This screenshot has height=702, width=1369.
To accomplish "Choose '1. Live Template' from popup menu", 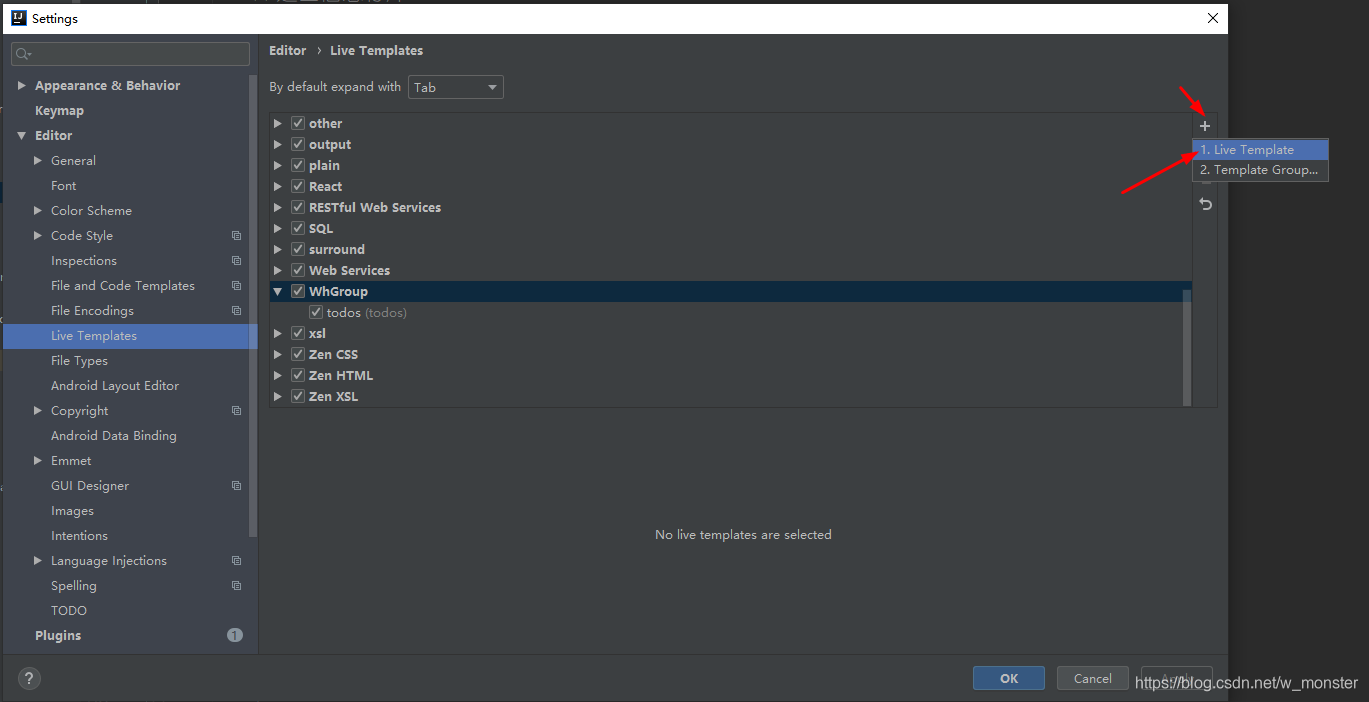I will (1260, 149).
